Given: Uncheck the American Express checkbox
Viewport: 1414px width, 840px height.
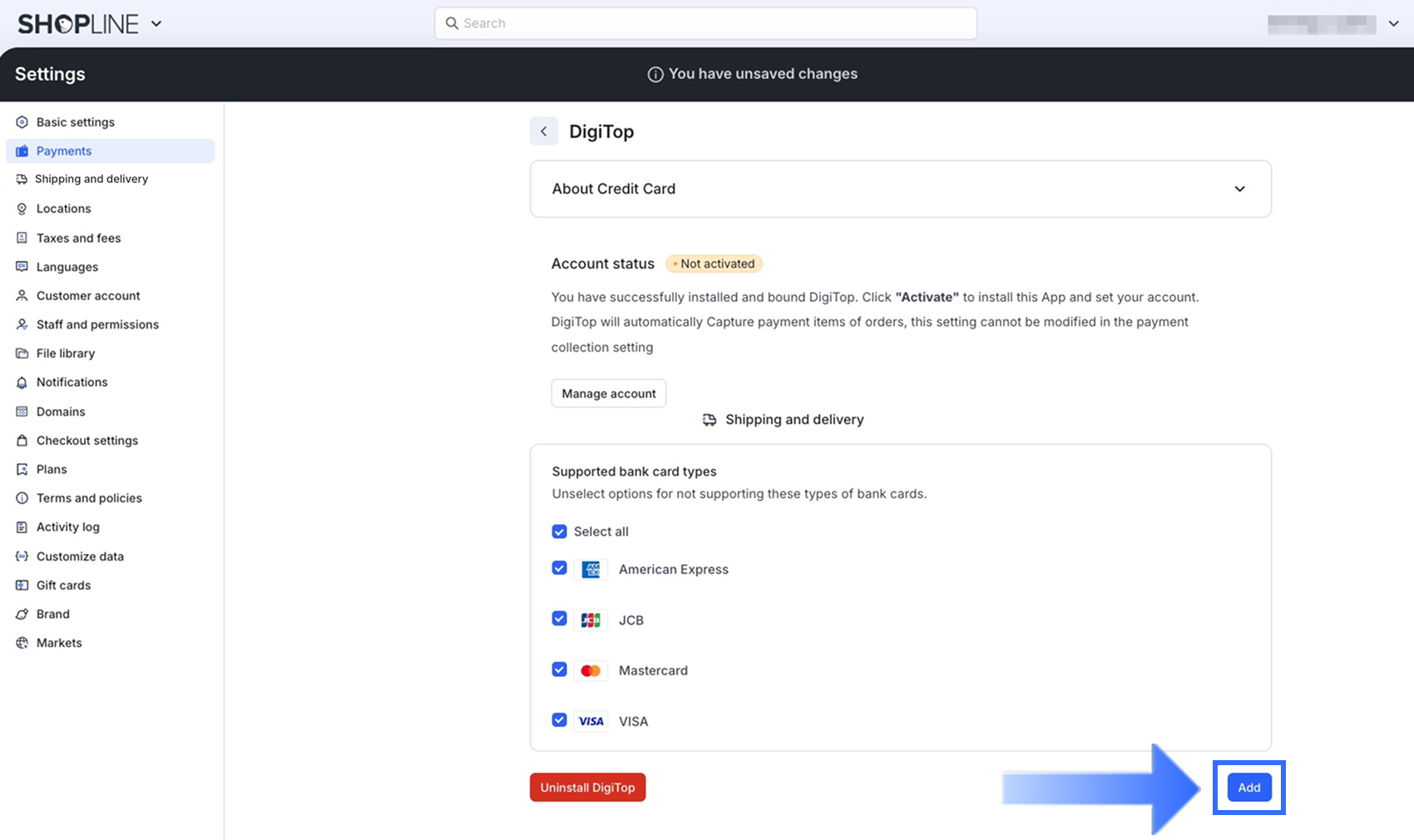Looking at the screenshot, I should [x=560, y=568].
